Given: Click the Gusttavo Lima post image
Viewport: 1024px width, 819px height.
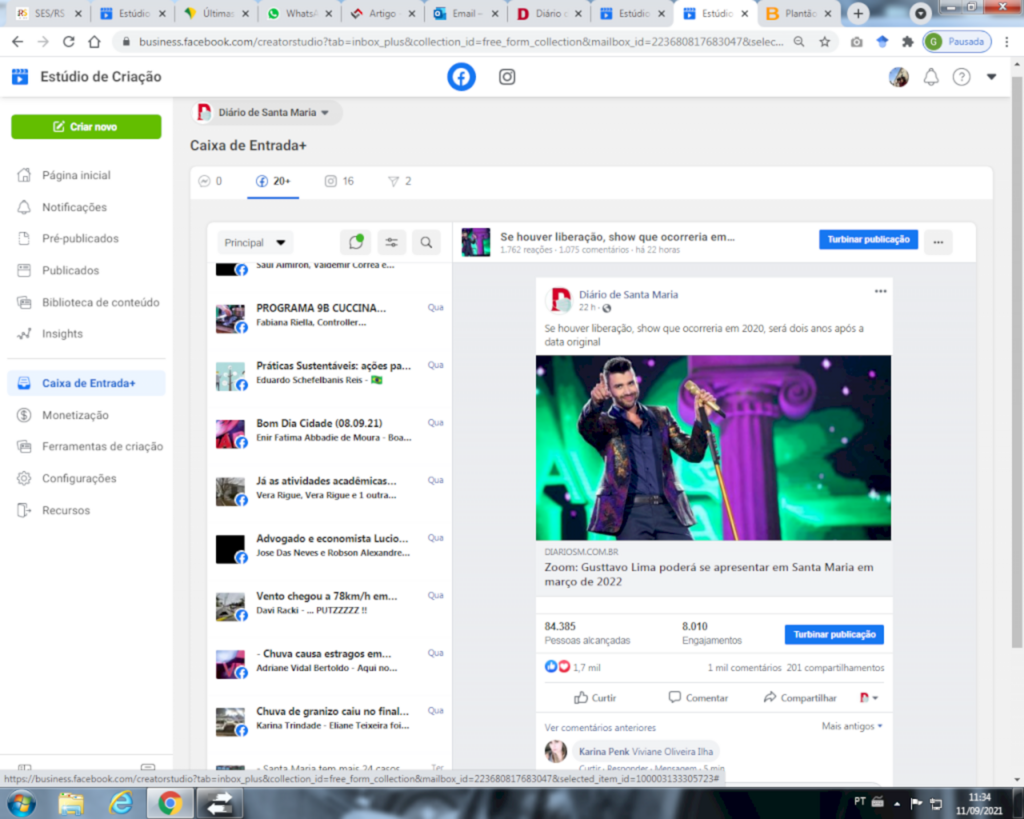Looking at the screenshot, I should [713, 447].
